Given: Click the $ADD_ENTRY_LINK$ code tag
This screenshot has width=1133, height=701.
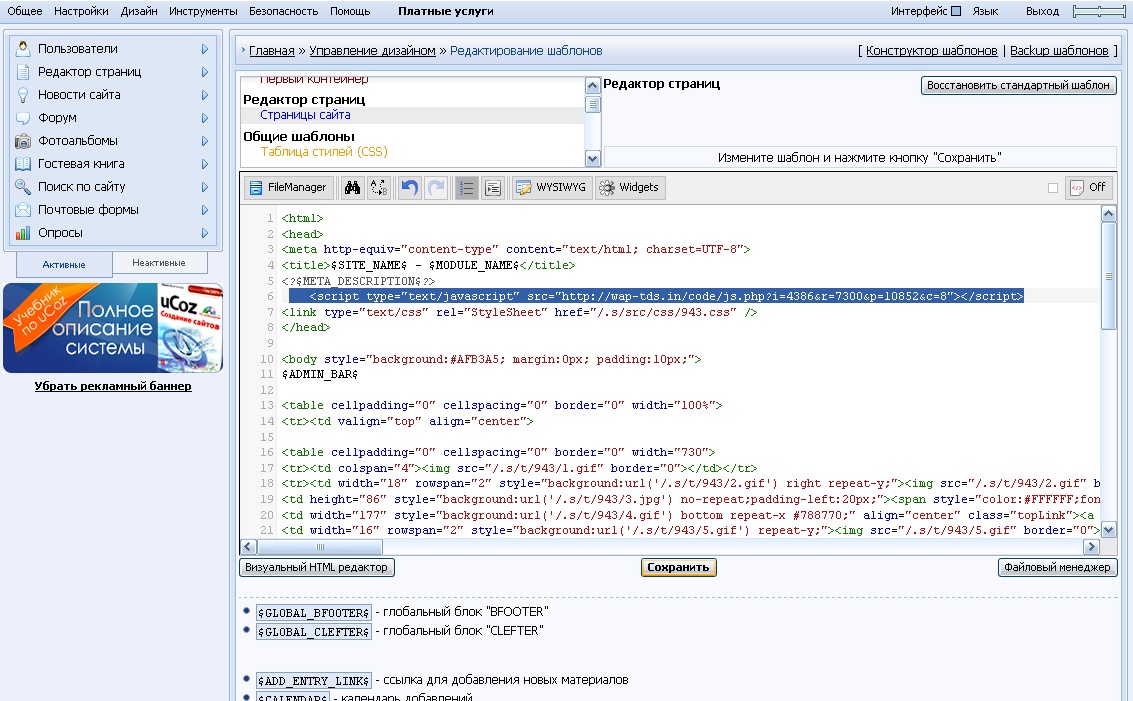Looking at the screenshot, I should tap(314, 681).
